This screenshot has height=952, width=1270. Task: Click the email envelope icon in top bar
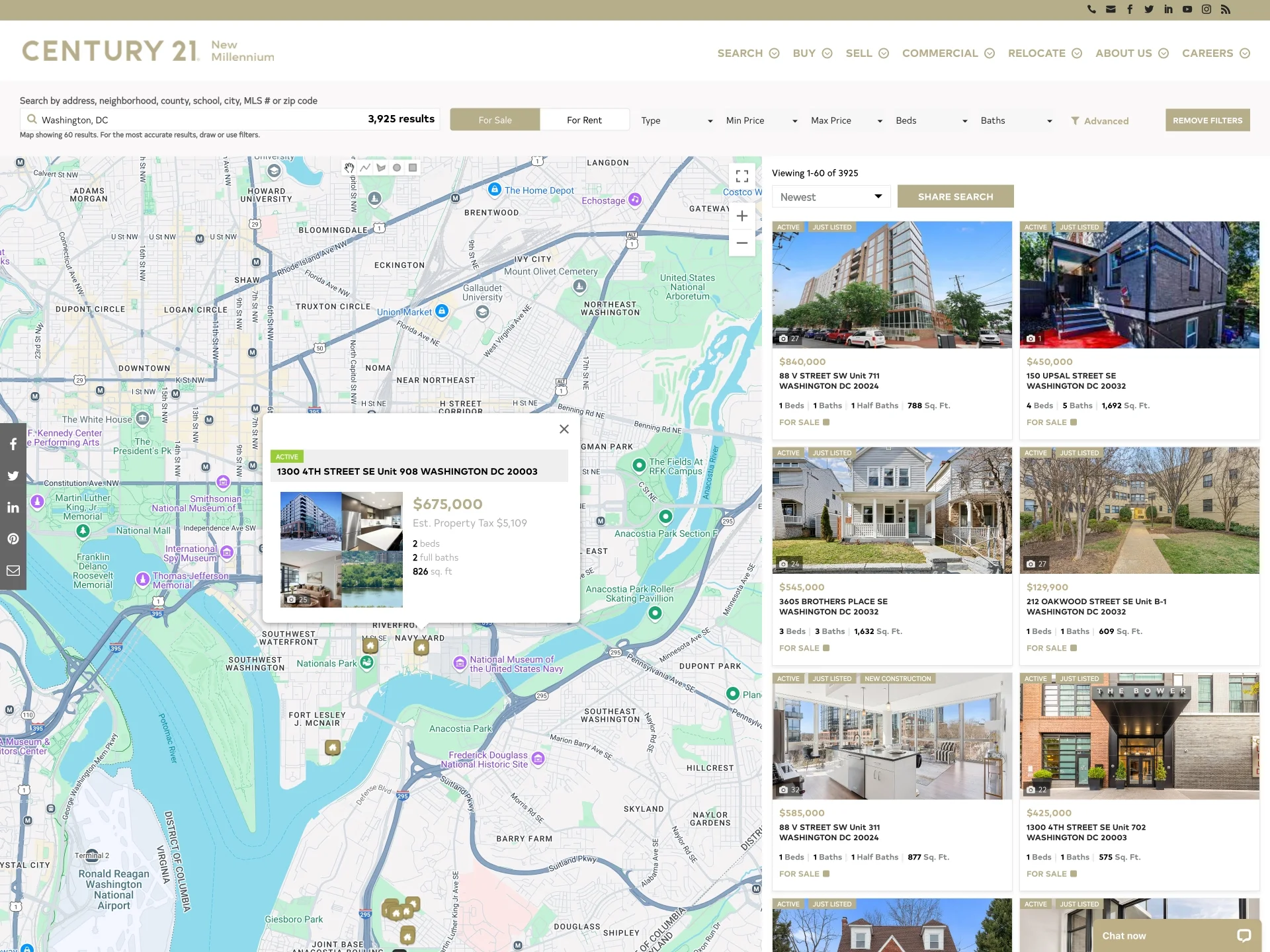(1111, 9)
